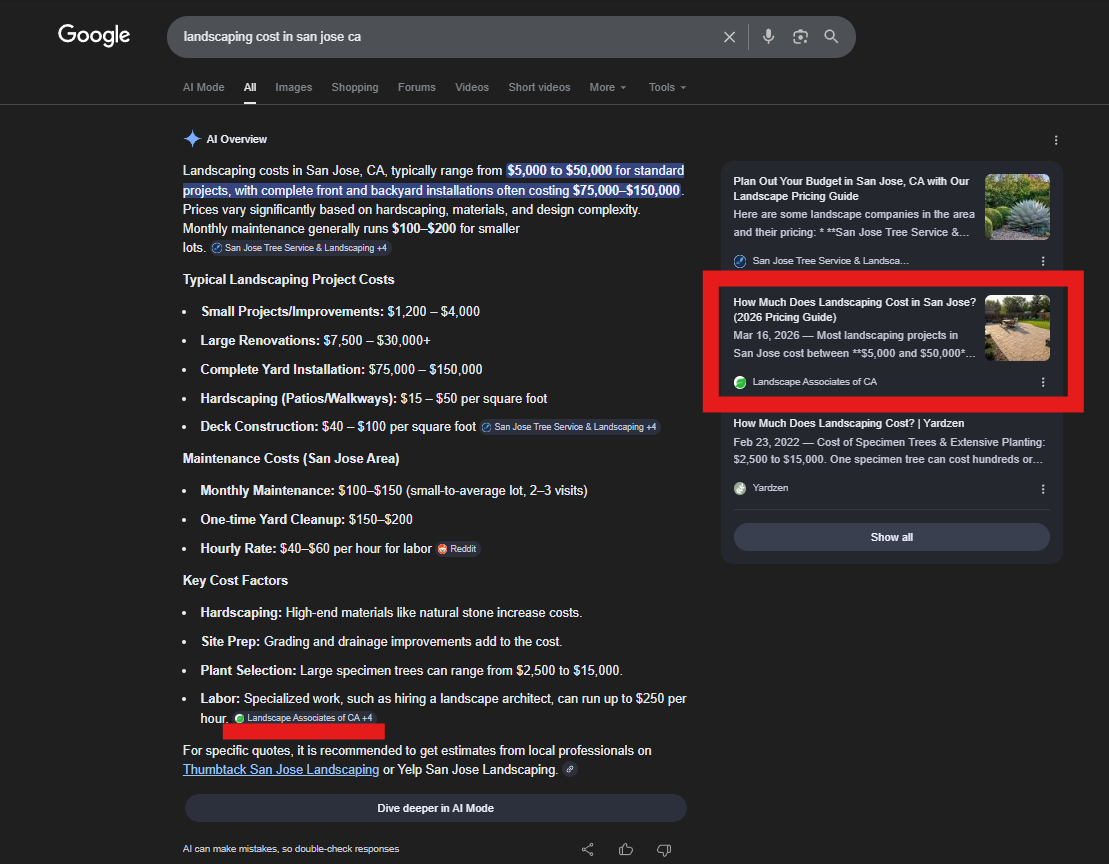Switch to AI Mode tab

coord(204,87)
